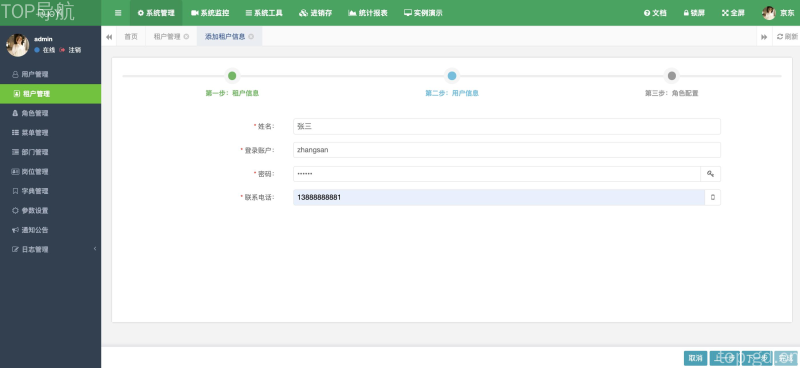Image resolution: width=800 pixels, height=368 pixels.
Task: Click the 取消 cancel button
Action: pyautogui.click(x=695, y=358)
